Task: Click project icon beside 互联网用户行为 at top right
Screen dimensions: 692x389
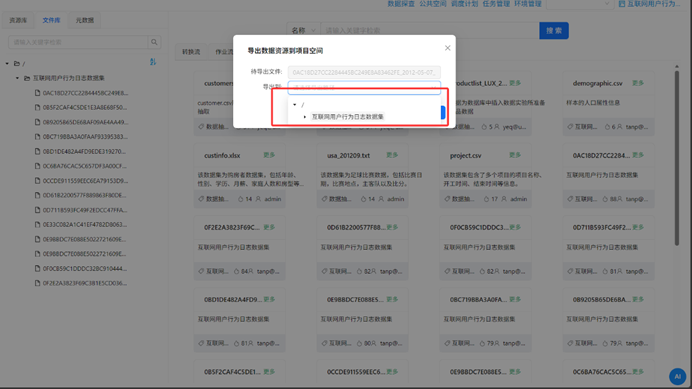Action: [x=622, y=4]
